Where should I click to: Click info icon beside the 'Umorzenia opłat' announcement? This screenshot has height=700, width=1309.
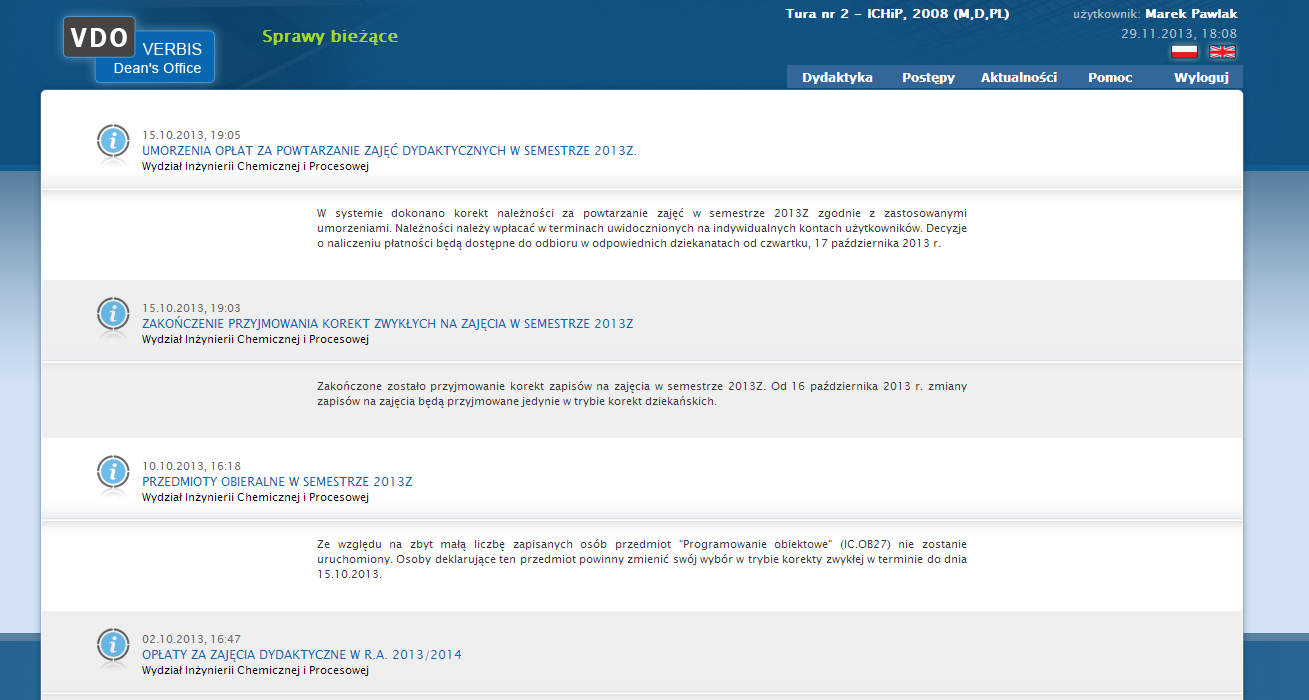[x=113, y=143]
